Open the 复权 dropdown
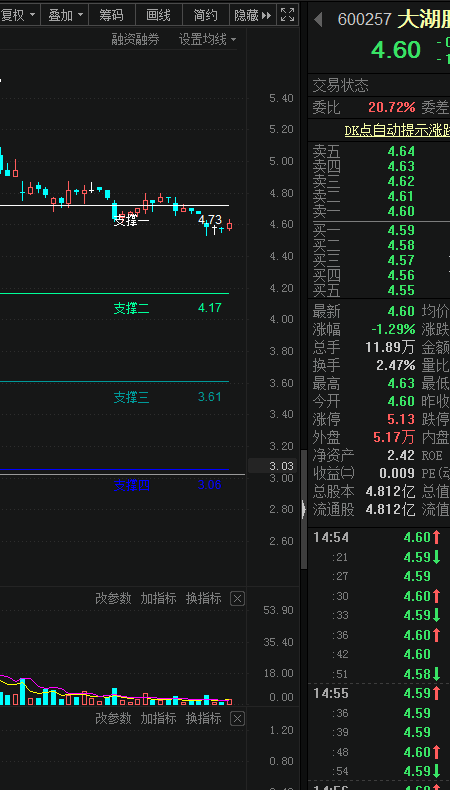The height and width of the screenshot is (790, 450). coord(19,15)
